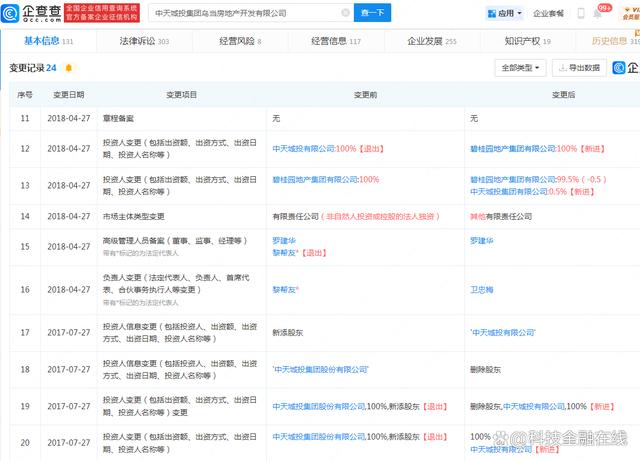
Task: Open the 企业套餐 link
Action: tap(548, 13)
